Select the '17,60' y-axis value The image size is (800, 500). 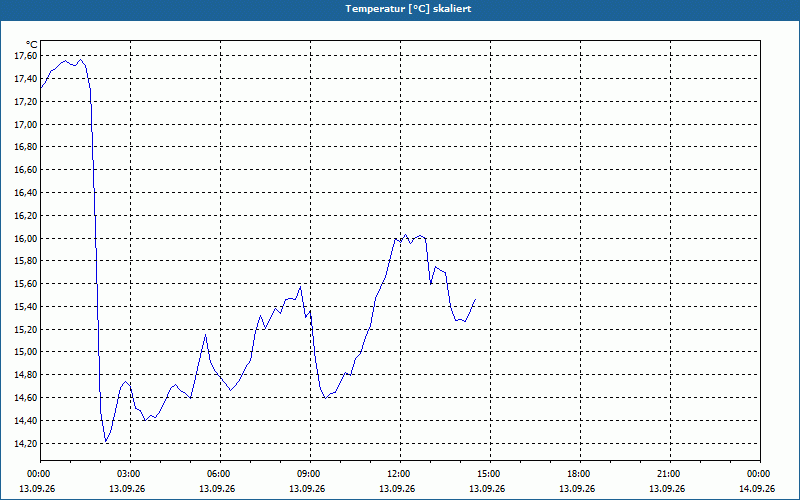(x=26, y=56)
